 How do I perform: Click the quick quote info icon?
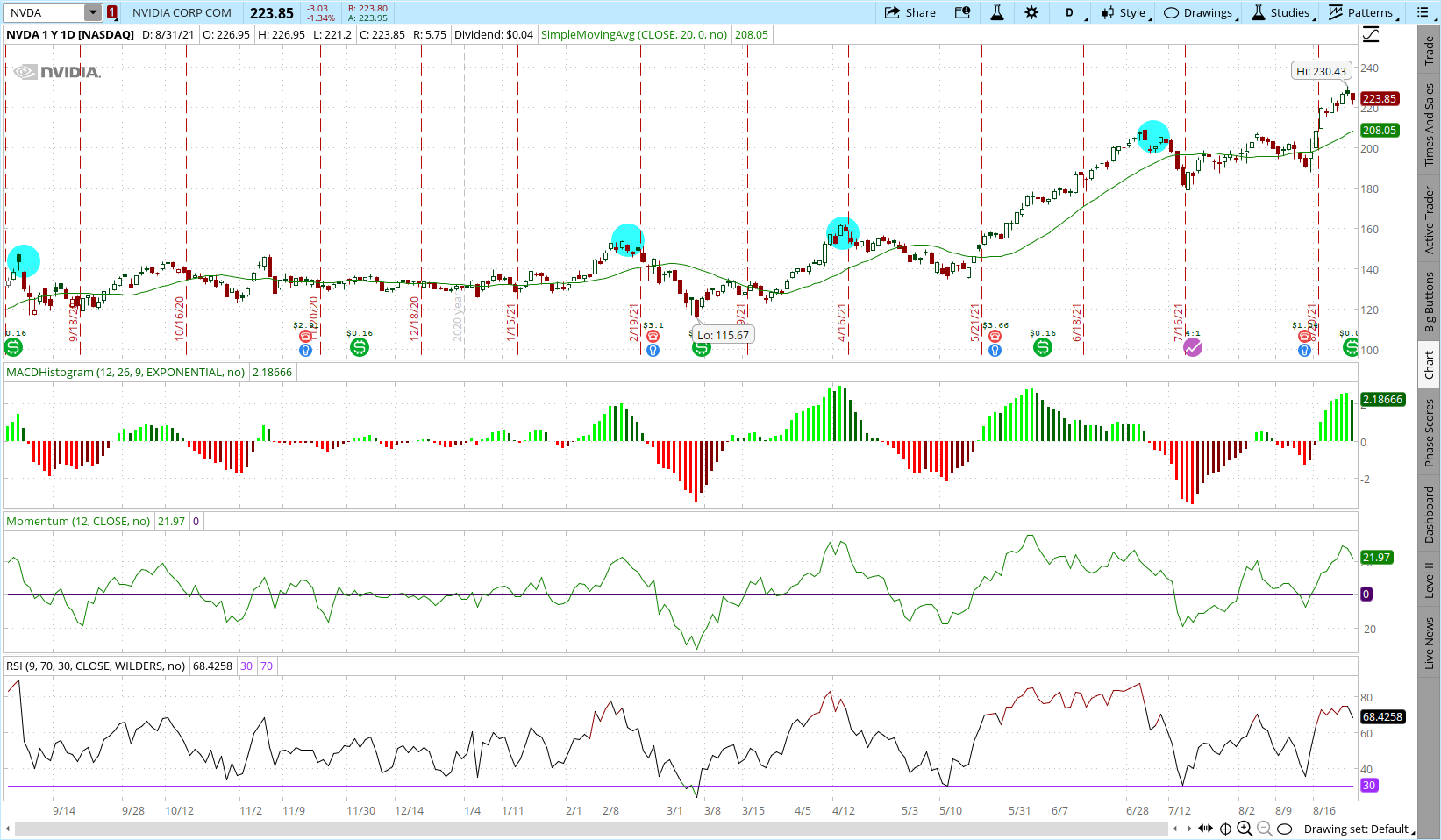point(962,12)
